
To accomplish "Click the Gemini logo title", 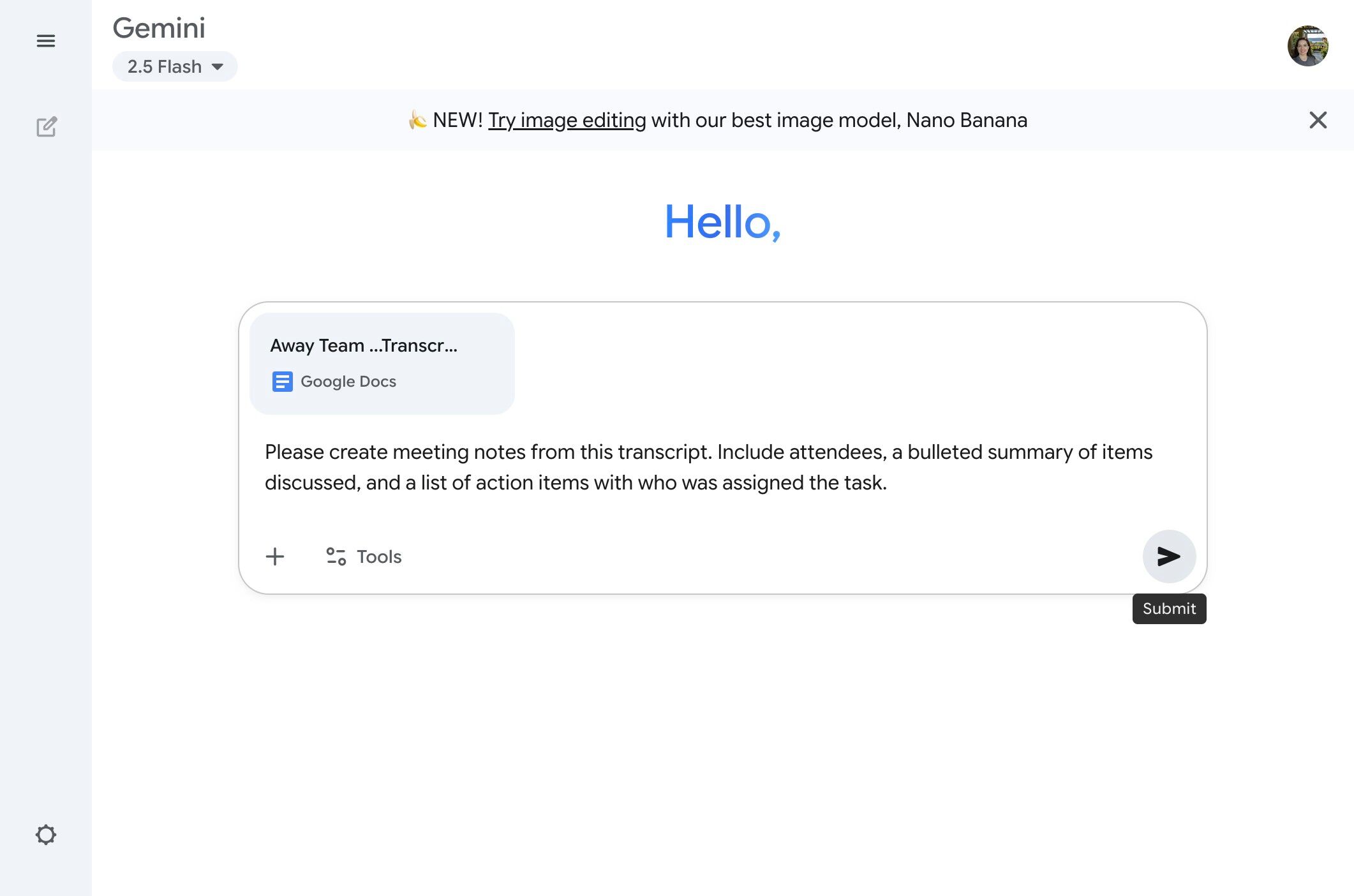I will point(159,28).
